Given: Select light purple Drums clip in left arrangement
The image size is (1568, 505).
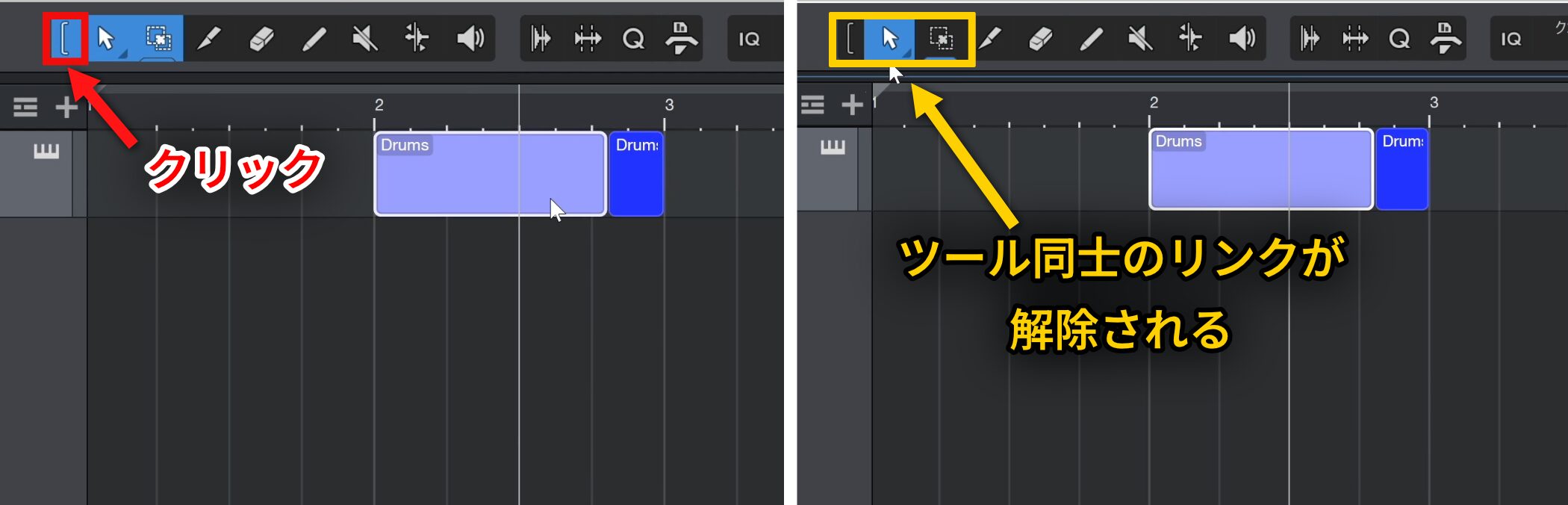Looking at the screenshot, I should (x=489, y=179).
